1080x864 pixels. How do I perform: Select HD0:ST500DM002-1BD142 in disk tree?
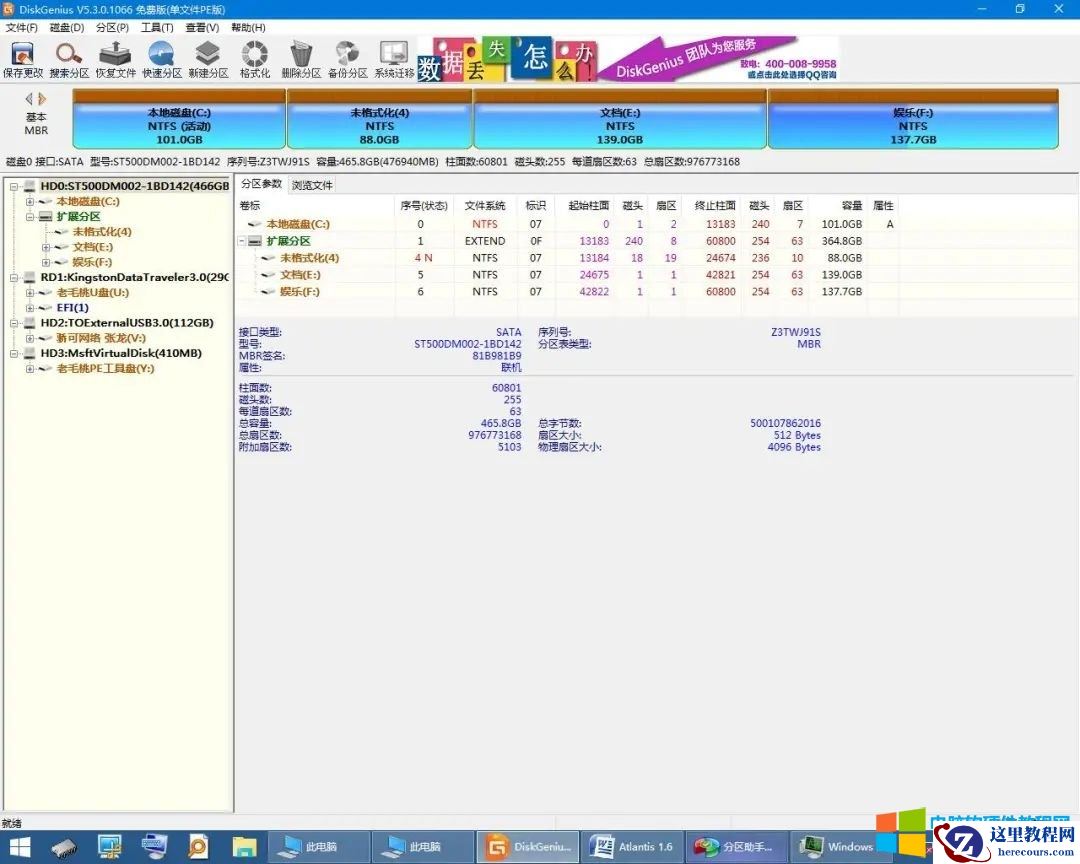pos(134,186)
